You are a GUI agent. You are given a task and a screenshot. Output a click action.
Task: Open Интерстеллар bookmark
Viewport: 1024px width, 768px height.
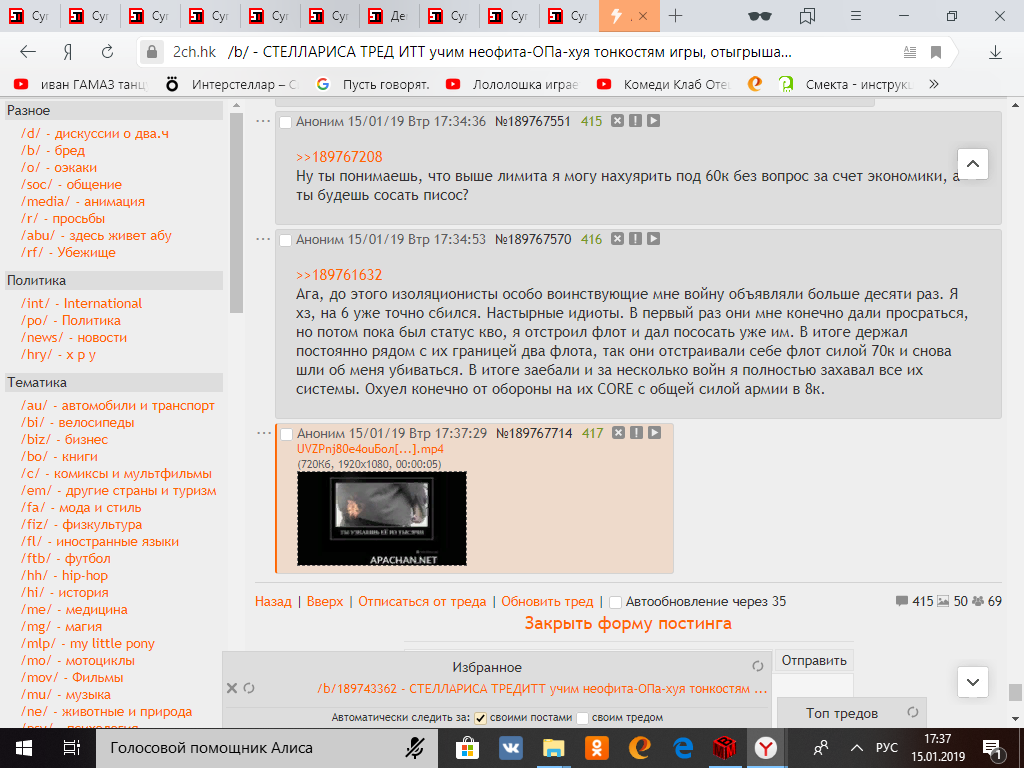coord(234,84)
